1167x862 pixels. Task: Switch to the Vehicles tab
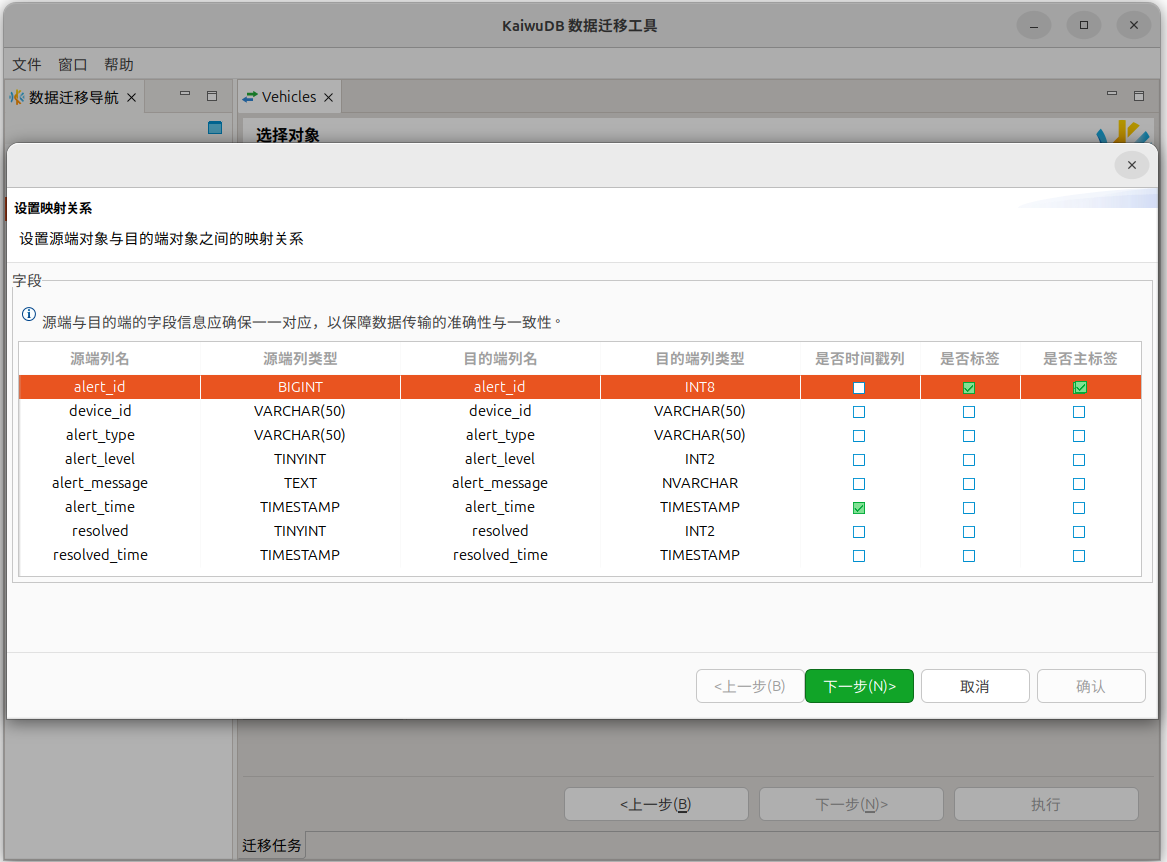(x=288, y=97)
